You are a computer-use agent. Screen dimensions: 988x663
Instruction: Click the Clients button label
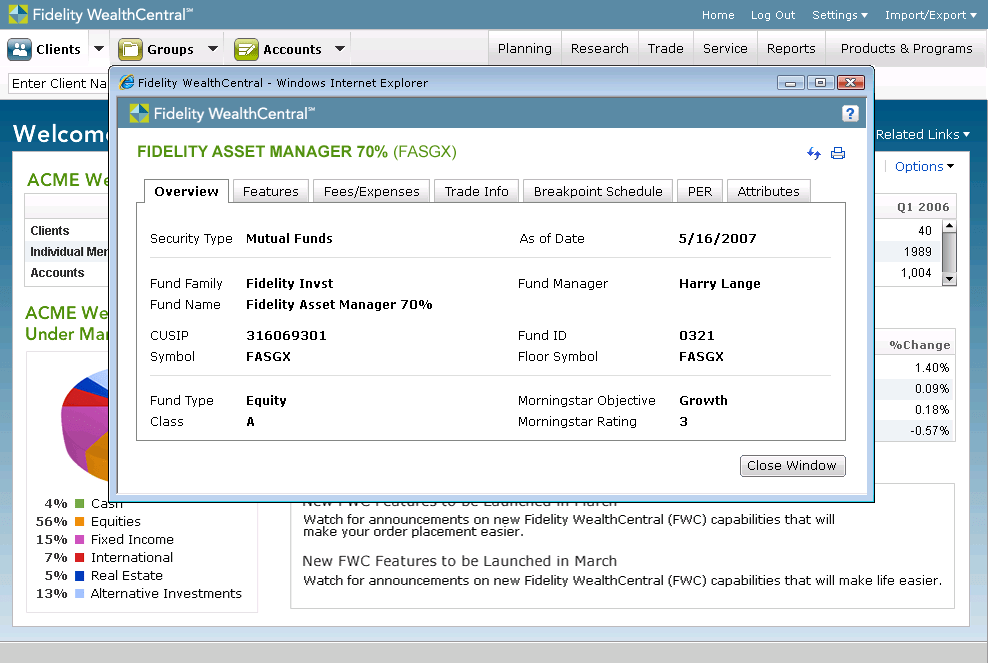click(x=59, y=49)
